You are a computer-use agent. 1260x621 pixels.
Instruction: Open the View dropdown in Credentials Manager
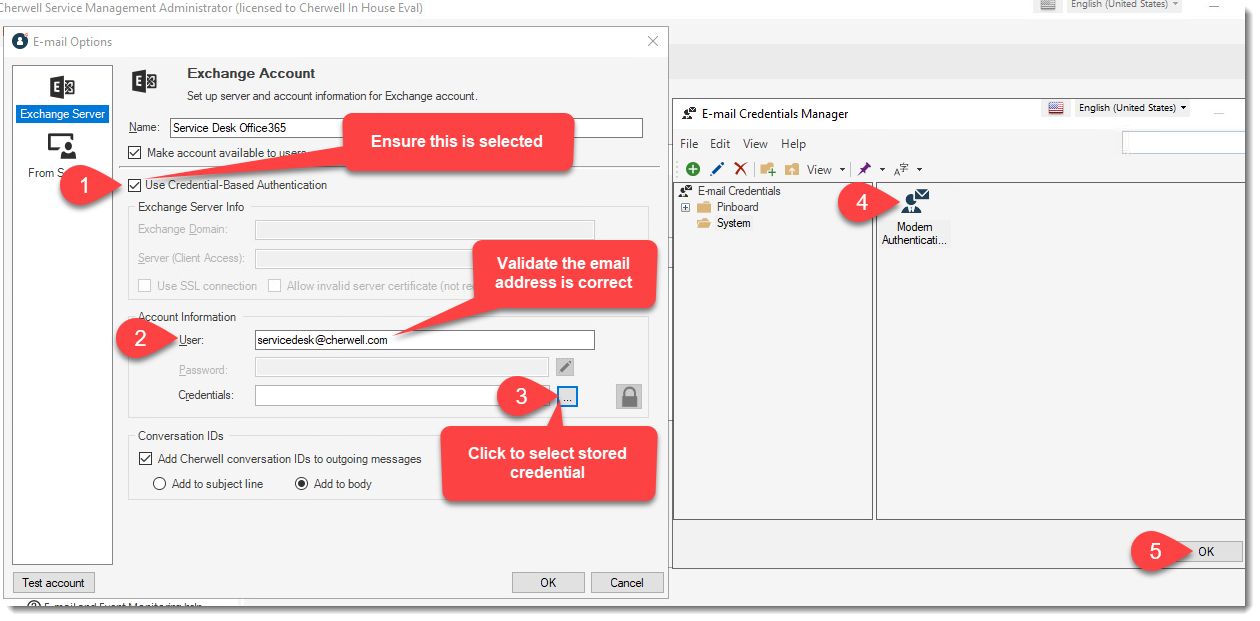click(x=820, y=169)
